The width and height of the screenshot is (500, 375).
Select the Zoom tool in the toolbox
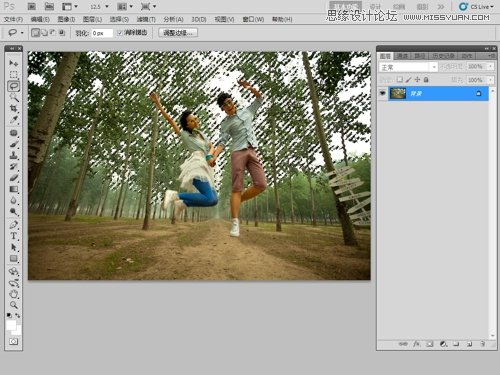13,305
